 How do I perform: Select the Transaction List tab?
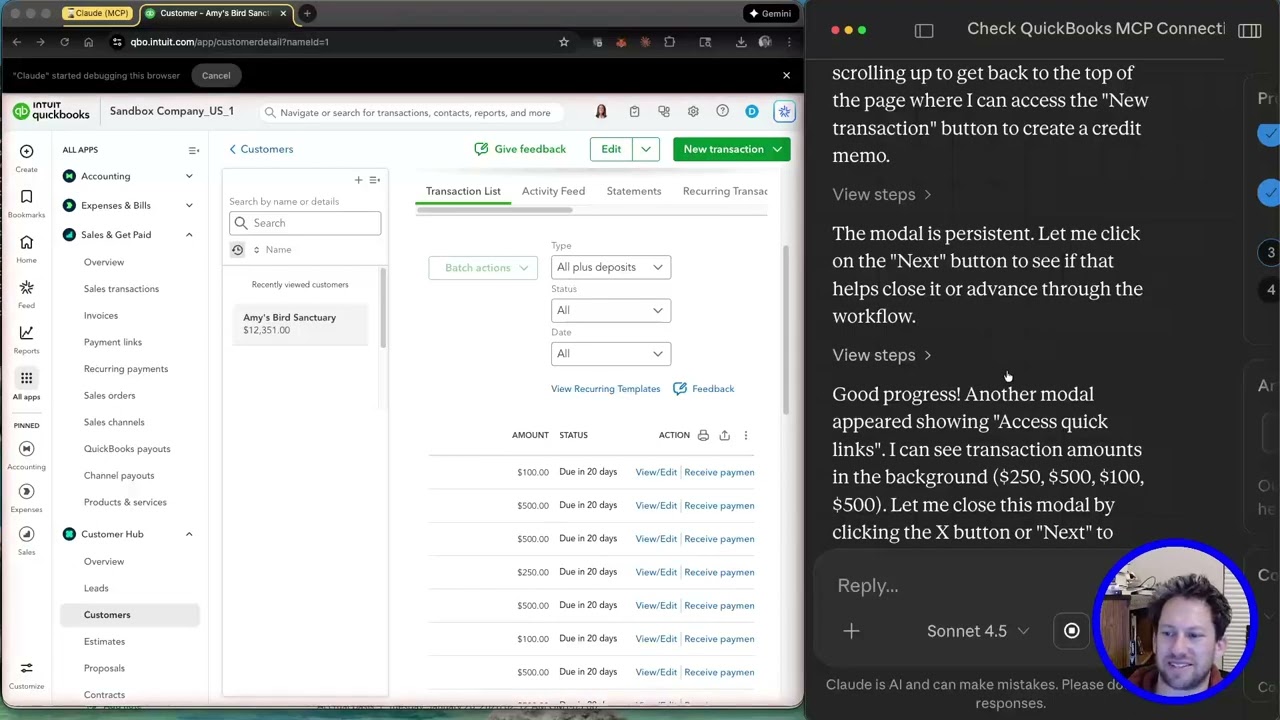(463, 191)
